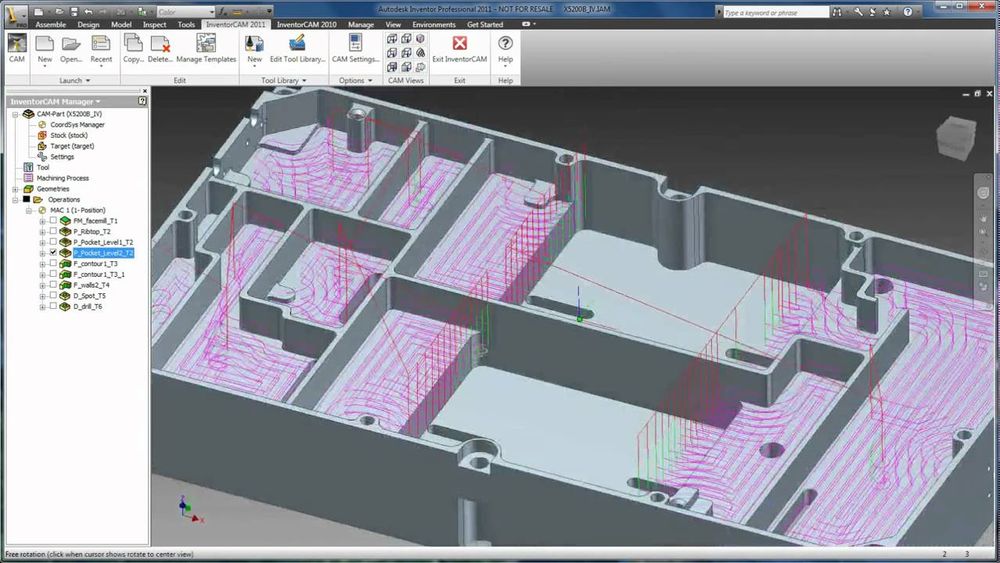Open the Color dropdown in title bar
The width and height of the screenshot is (1000, 563).
click(185, 11)
